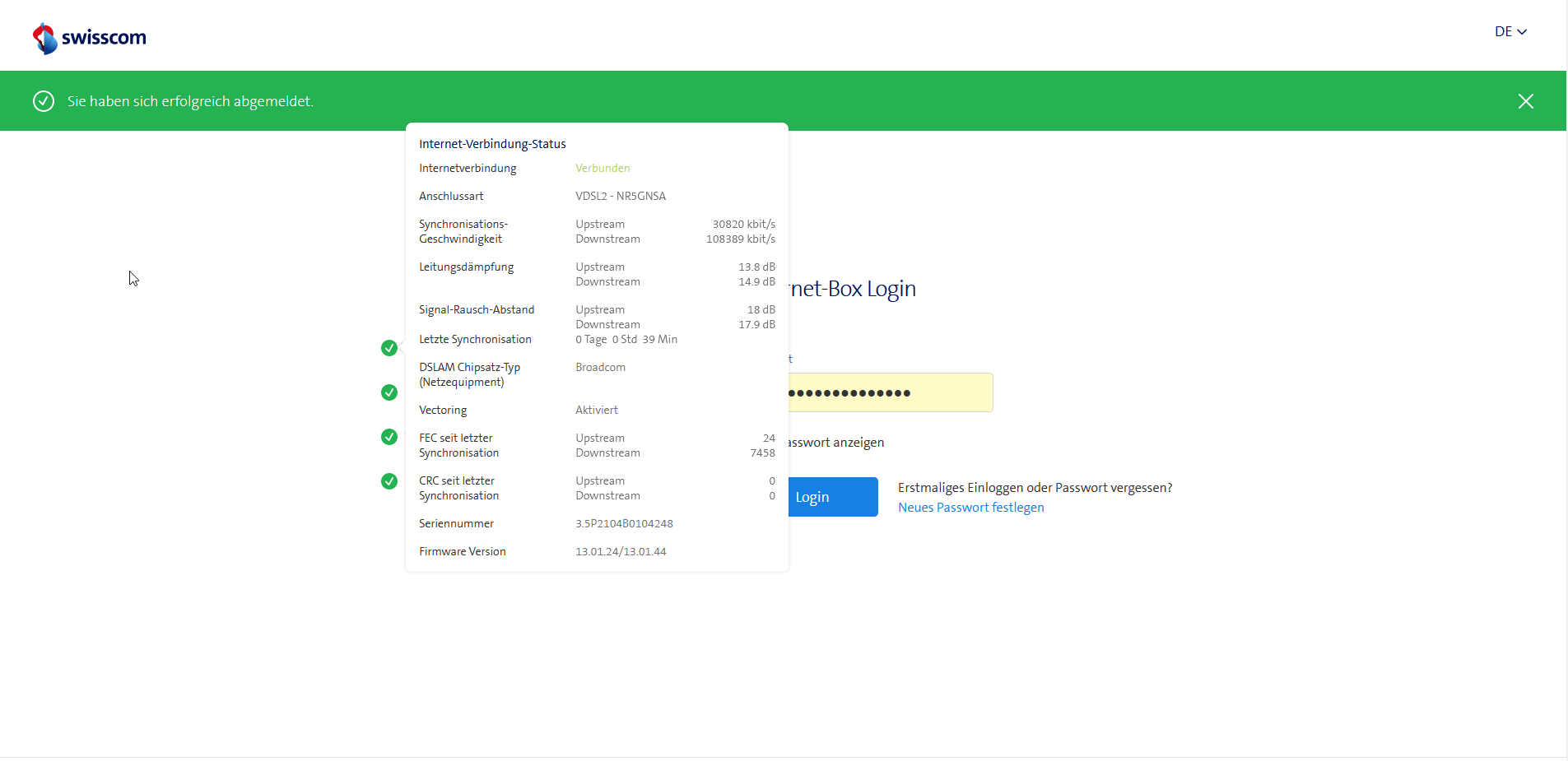Focus the masked password input field

pyautogui.click(x=889, y=392)
